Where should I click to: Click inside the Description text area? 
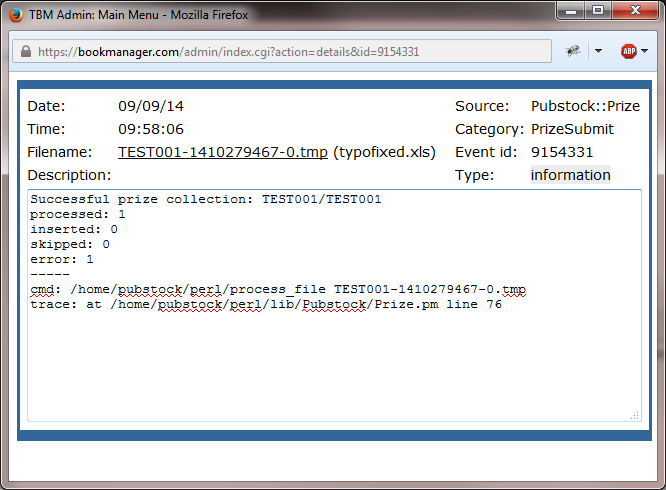click(334, 360)
